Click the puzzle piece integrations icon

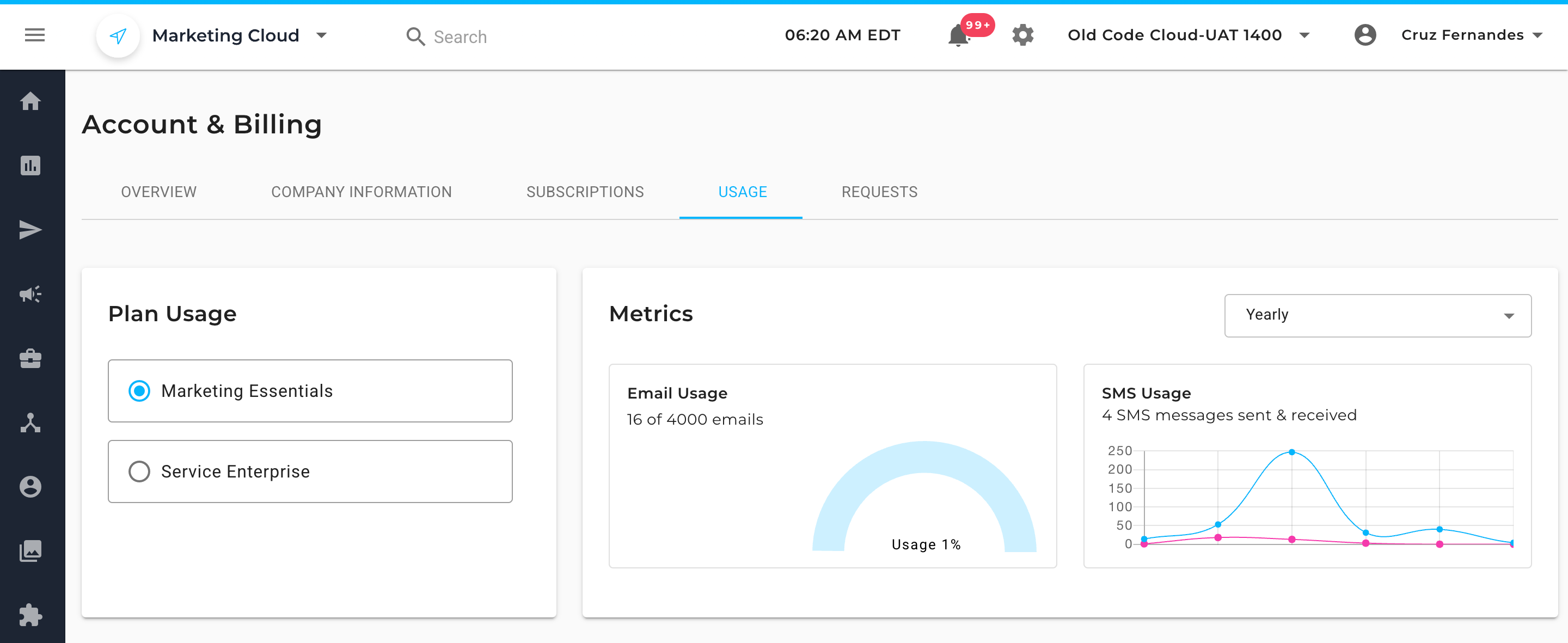tap(30, 615)
